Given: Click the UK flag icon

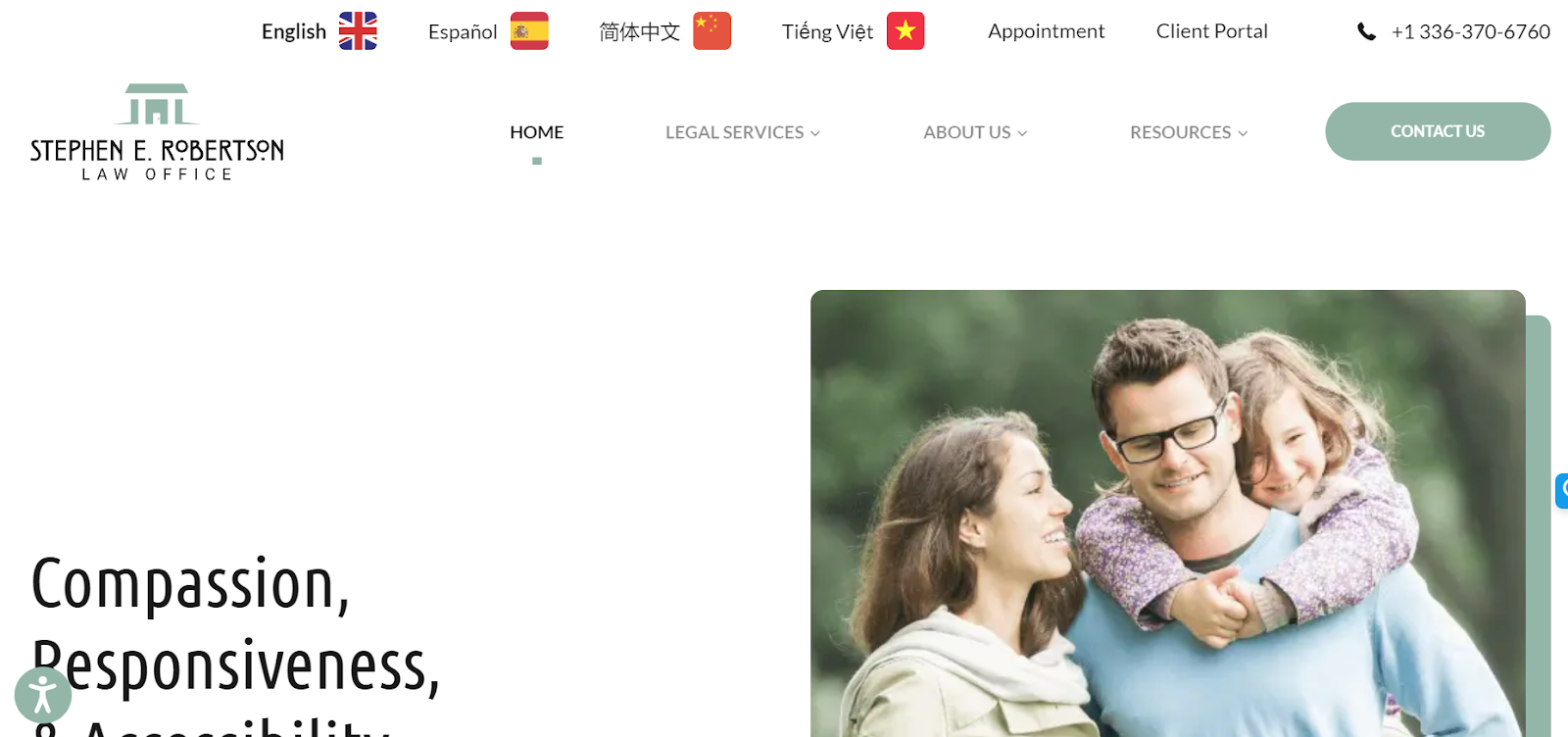Looking at the screenshot, I should coord(358,31).
